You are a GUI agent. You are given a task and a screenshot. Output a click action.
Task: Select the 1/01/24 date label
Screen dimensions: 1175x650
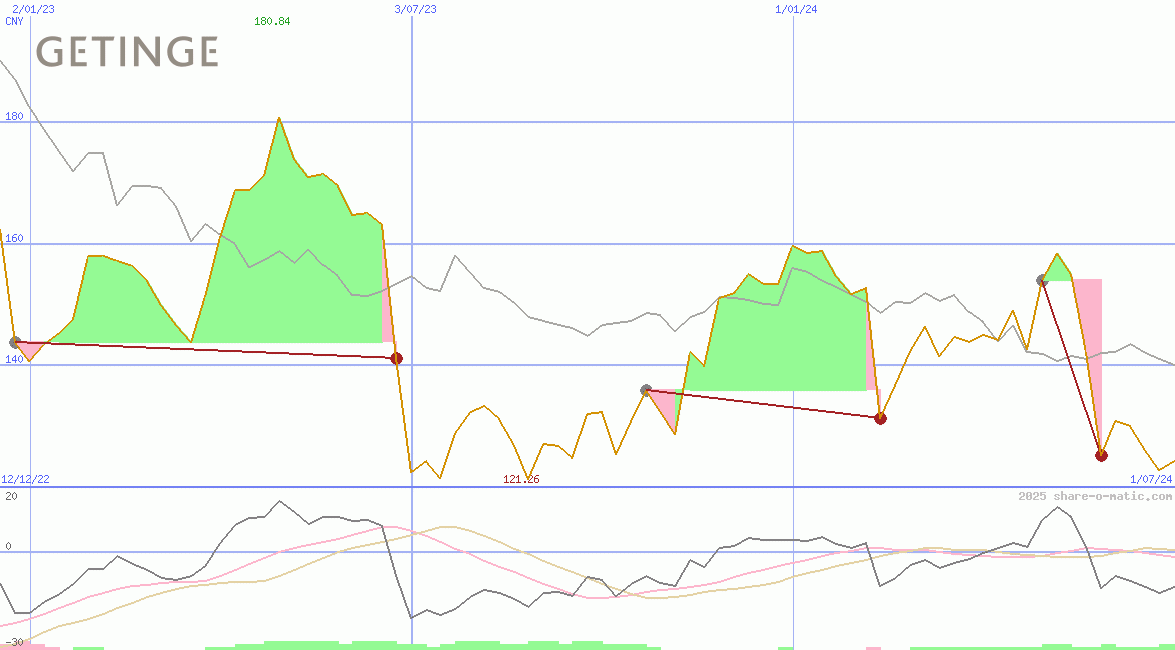[796, 9]
